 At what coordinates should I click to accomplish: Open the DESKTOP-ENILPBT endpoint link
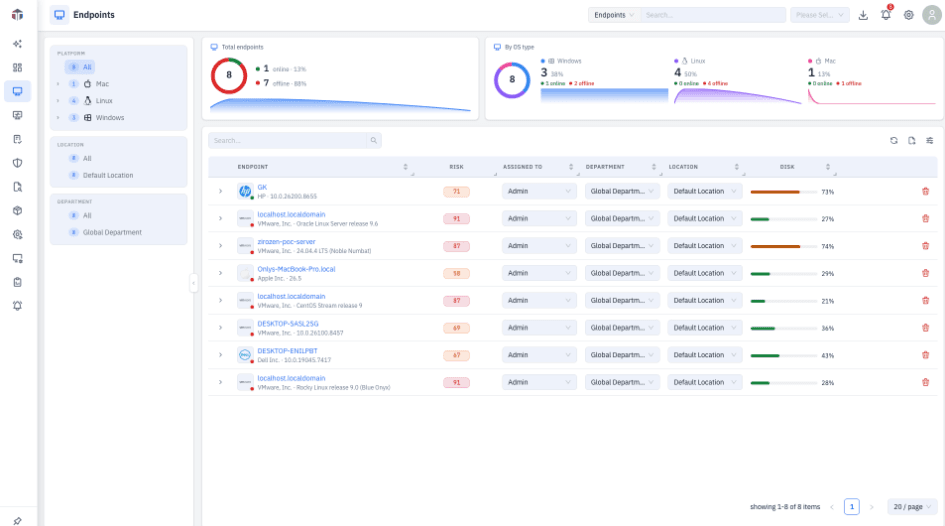coord(287,351)
